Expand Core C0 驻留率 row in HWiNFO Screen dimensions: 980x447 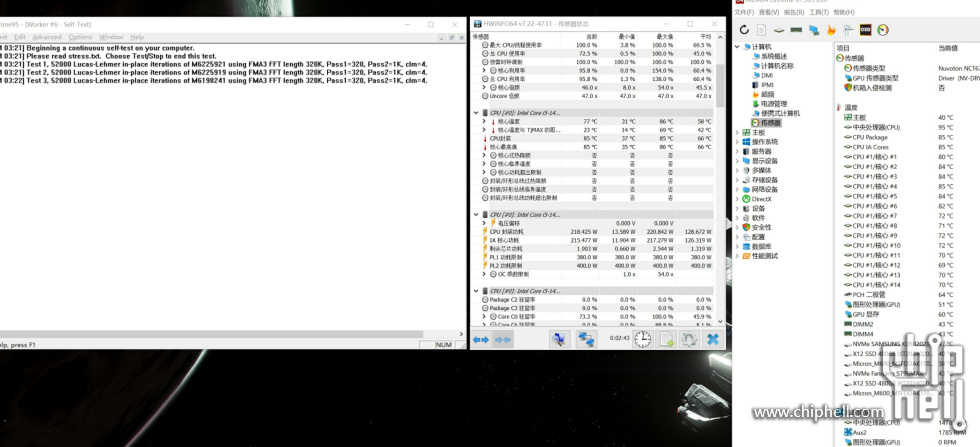[x=484, y=317]
